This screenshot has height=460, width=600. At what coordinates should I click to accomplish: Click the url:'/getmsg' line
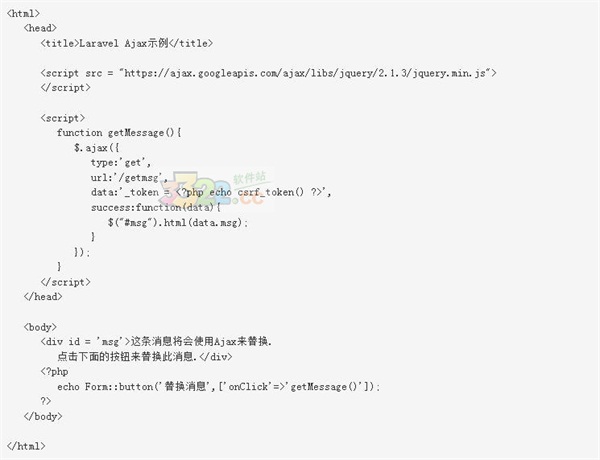[x=129, y=178]
